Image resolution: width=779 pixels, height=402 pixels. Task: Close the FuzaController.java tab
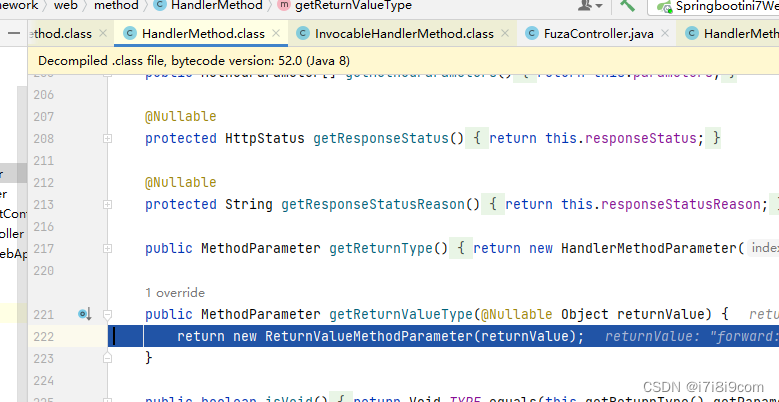(x=665, y=34)
